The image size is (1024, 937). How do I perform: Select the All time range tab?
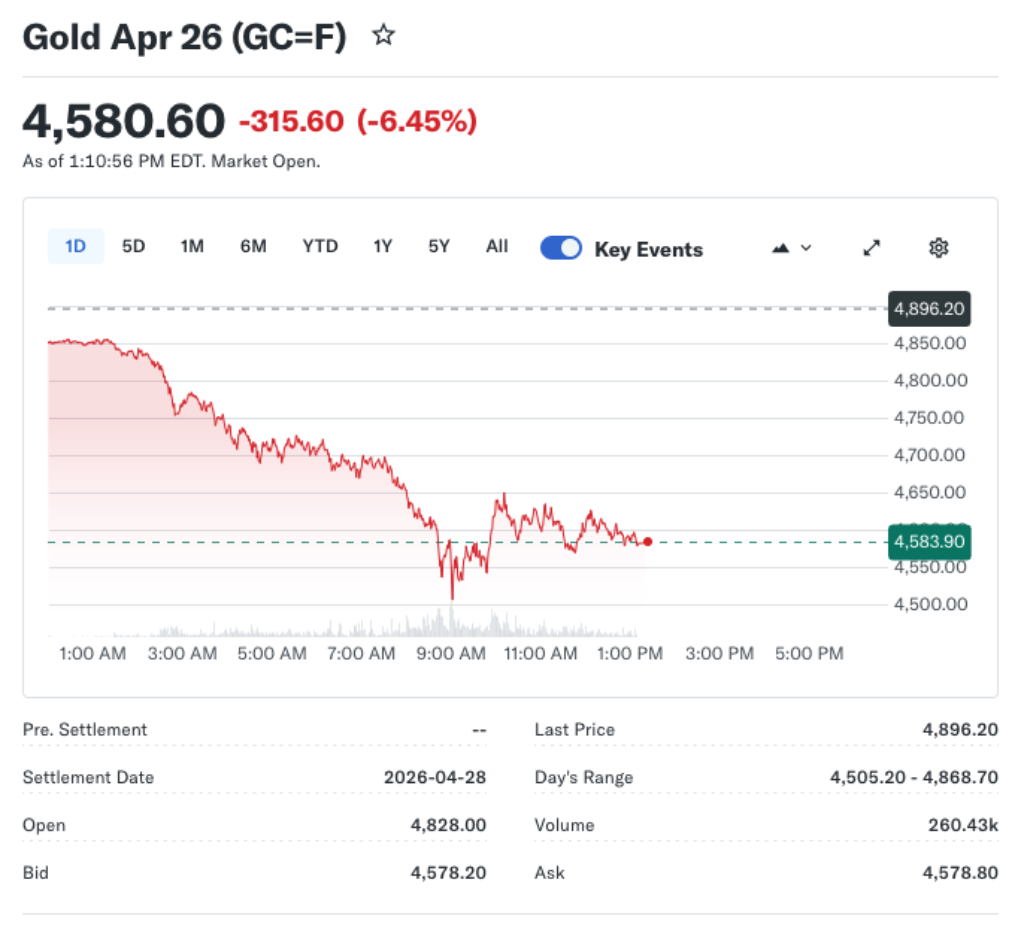tap(496, 246)
